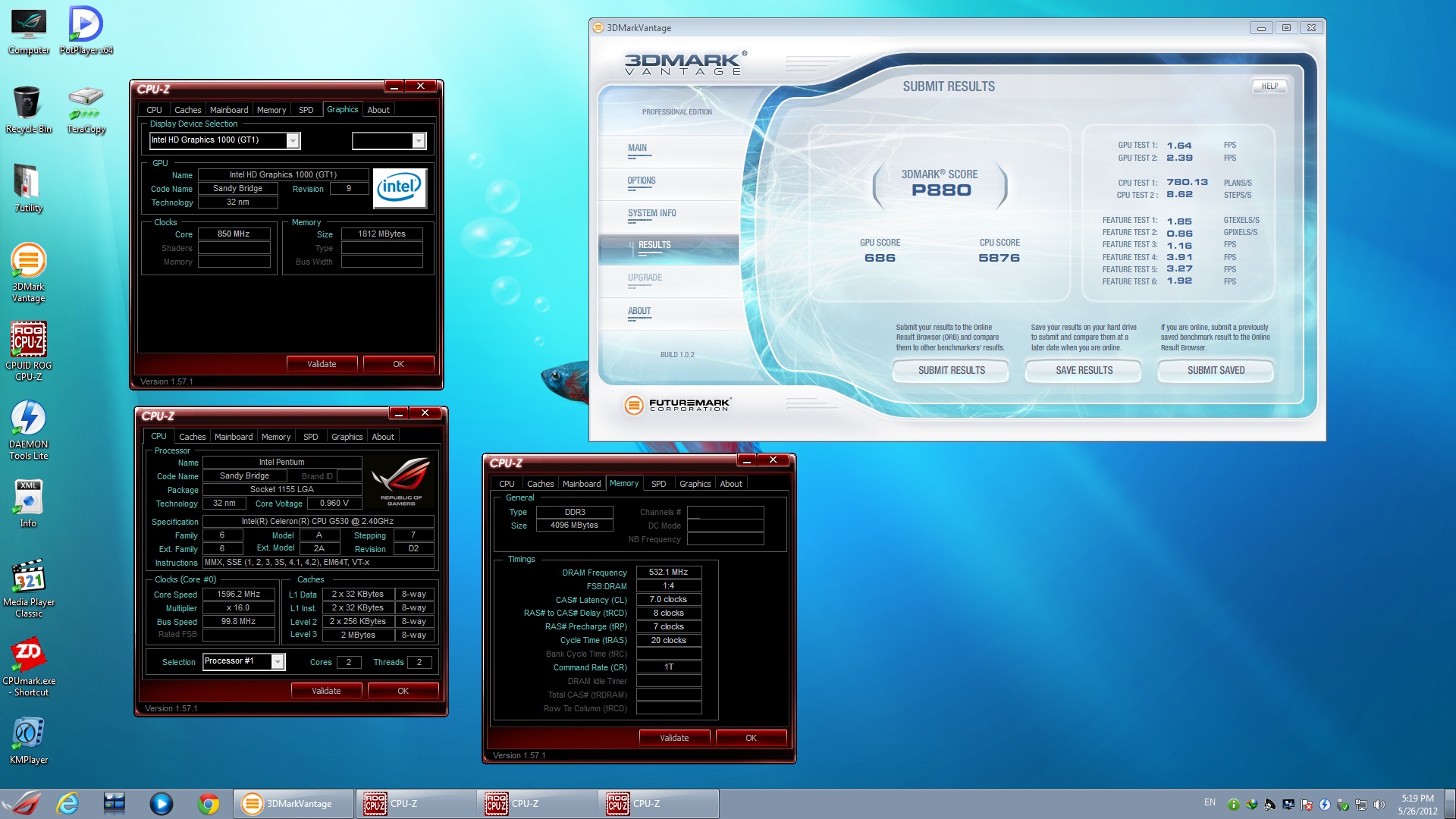The image size is (1456, 819).
Task: Switch to SPD tab in Memory CPU-Z window
Action: tap(658, 484)
